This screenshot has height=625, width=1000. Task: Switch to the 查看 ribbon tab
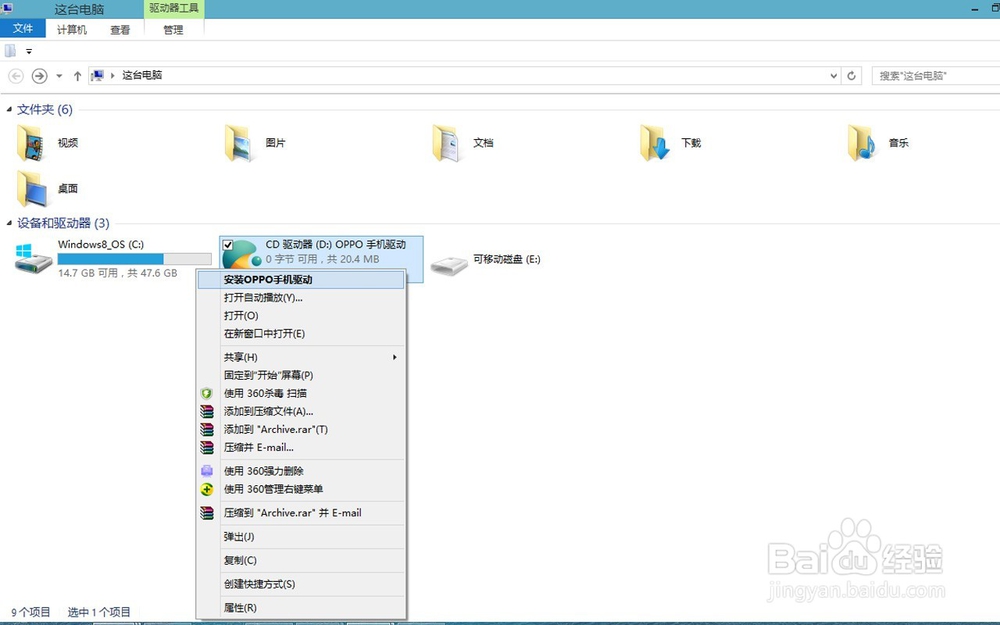[120, 29]
